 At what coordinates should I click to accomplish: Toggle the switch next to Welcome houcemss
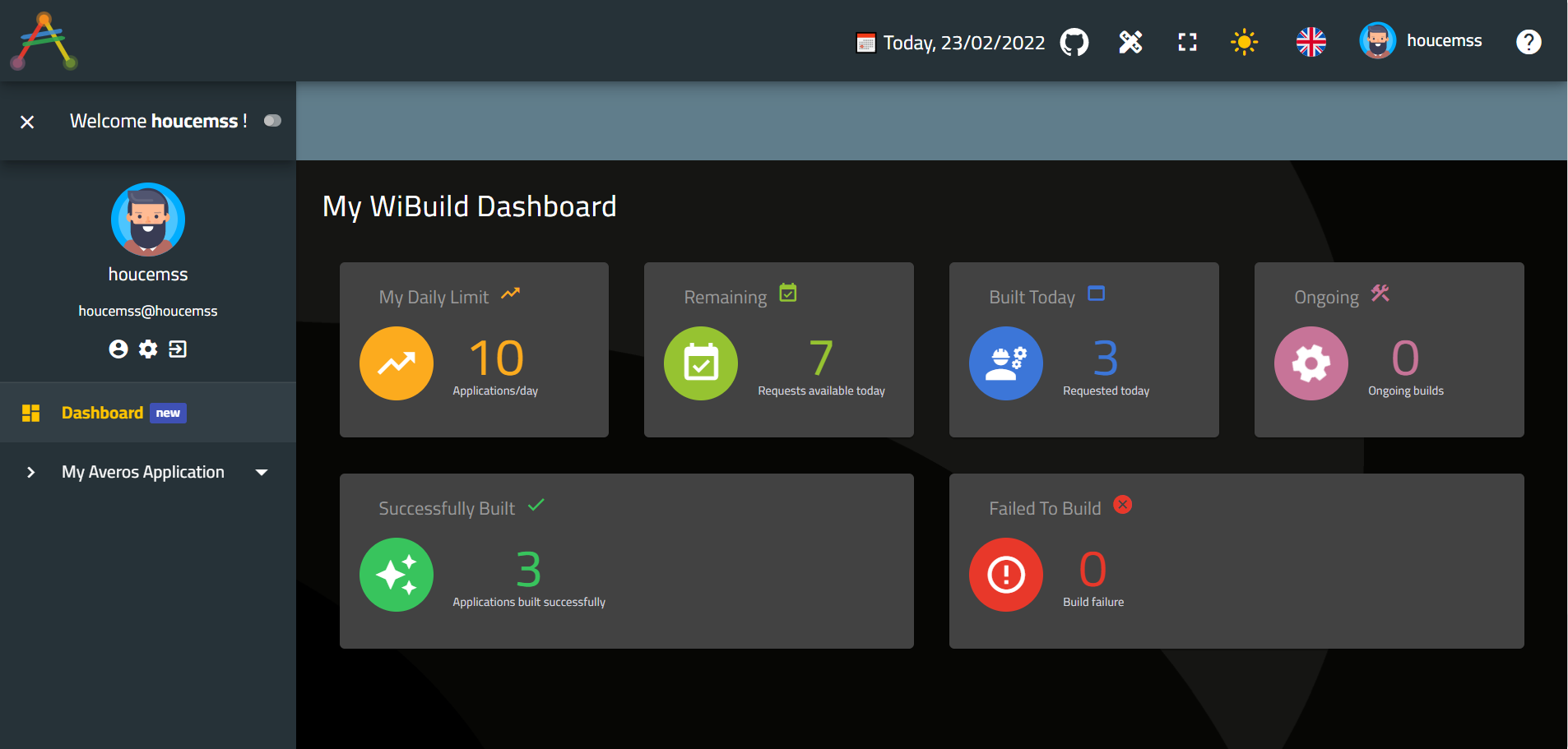tap(272, 121)
